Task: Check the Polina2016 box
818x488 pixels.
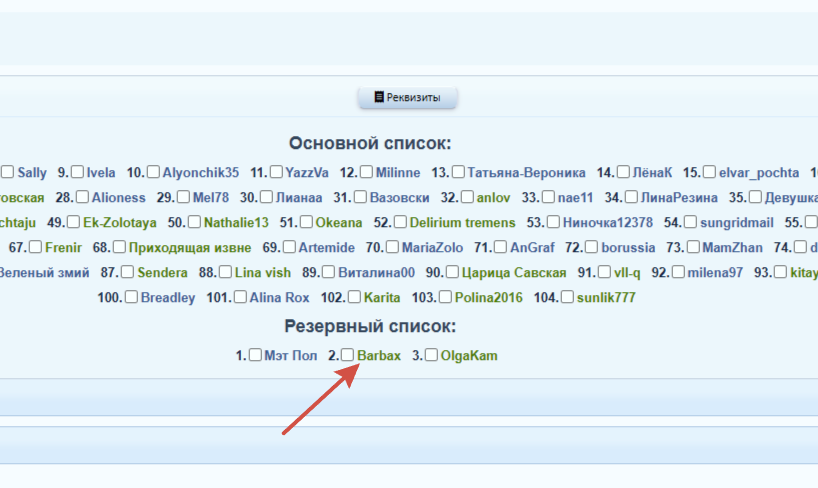Action: (445, 297)
